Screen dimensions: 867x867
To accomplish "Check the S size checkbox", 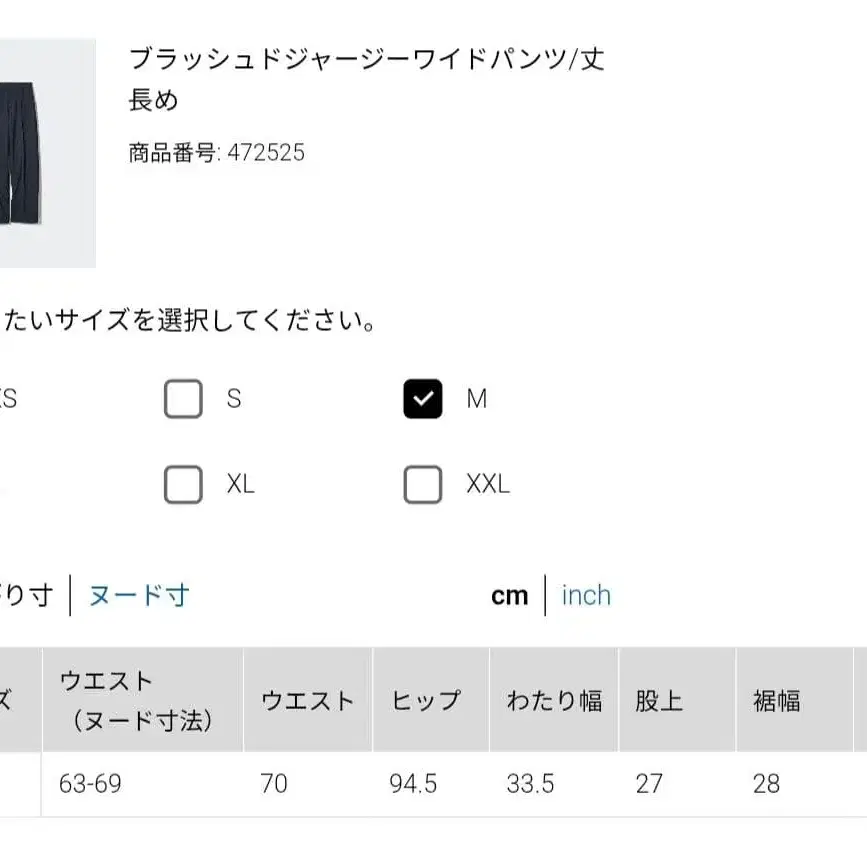I will coord(183,399).
